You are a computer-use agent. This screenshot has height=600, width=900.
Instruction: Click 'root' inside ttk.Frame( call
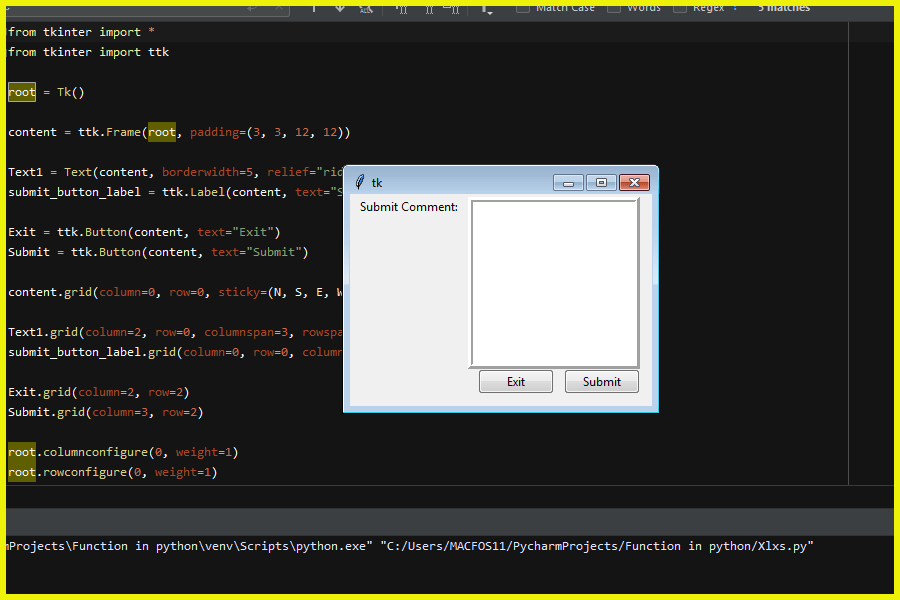coord(162,132)
